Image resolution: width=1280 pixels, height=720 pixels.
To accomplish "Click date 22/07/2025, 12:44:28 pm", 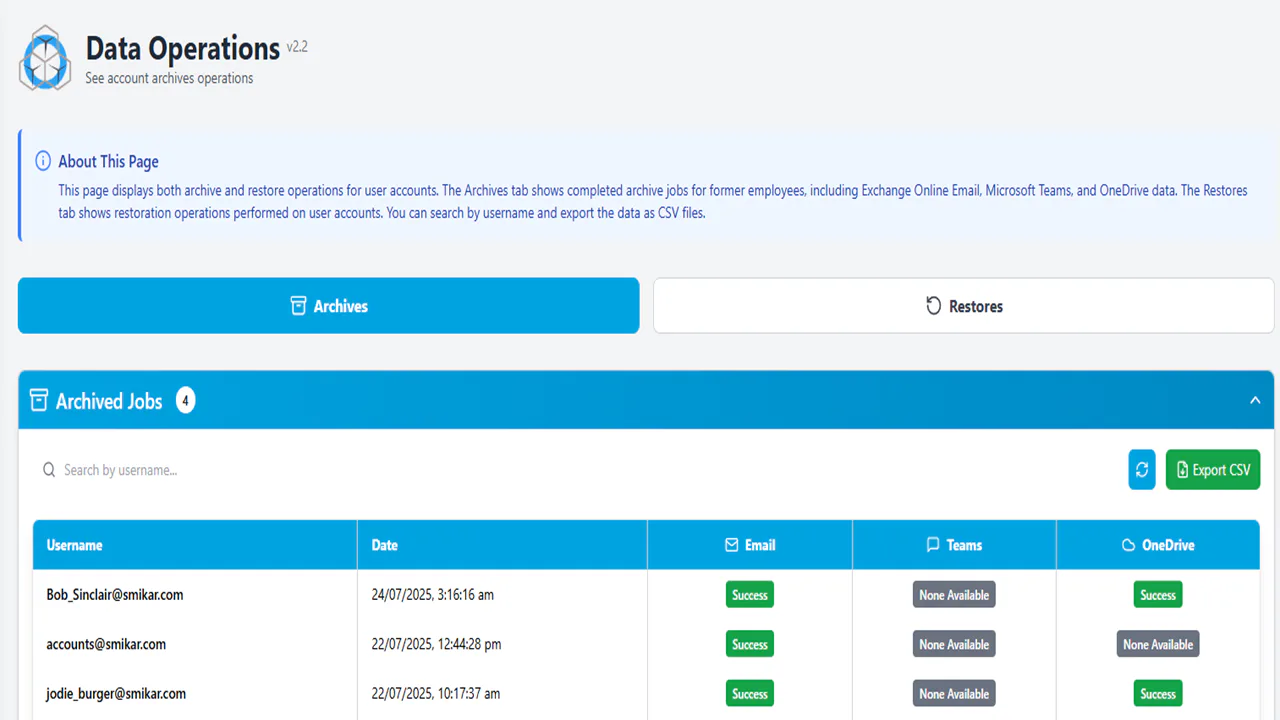I will point(436,644).
